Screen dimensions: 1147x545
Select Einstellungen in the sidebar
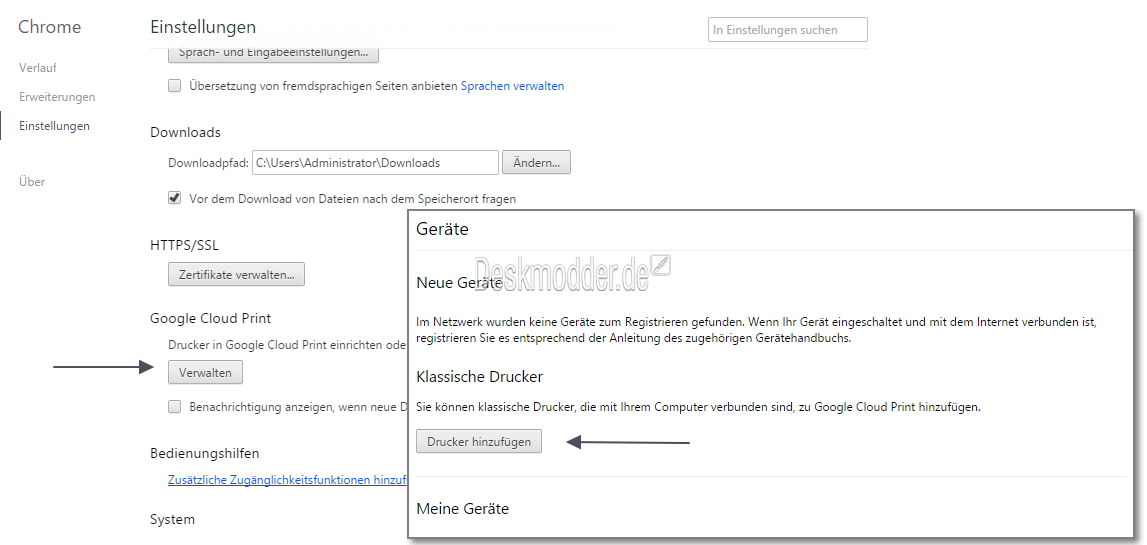point(54,126)
